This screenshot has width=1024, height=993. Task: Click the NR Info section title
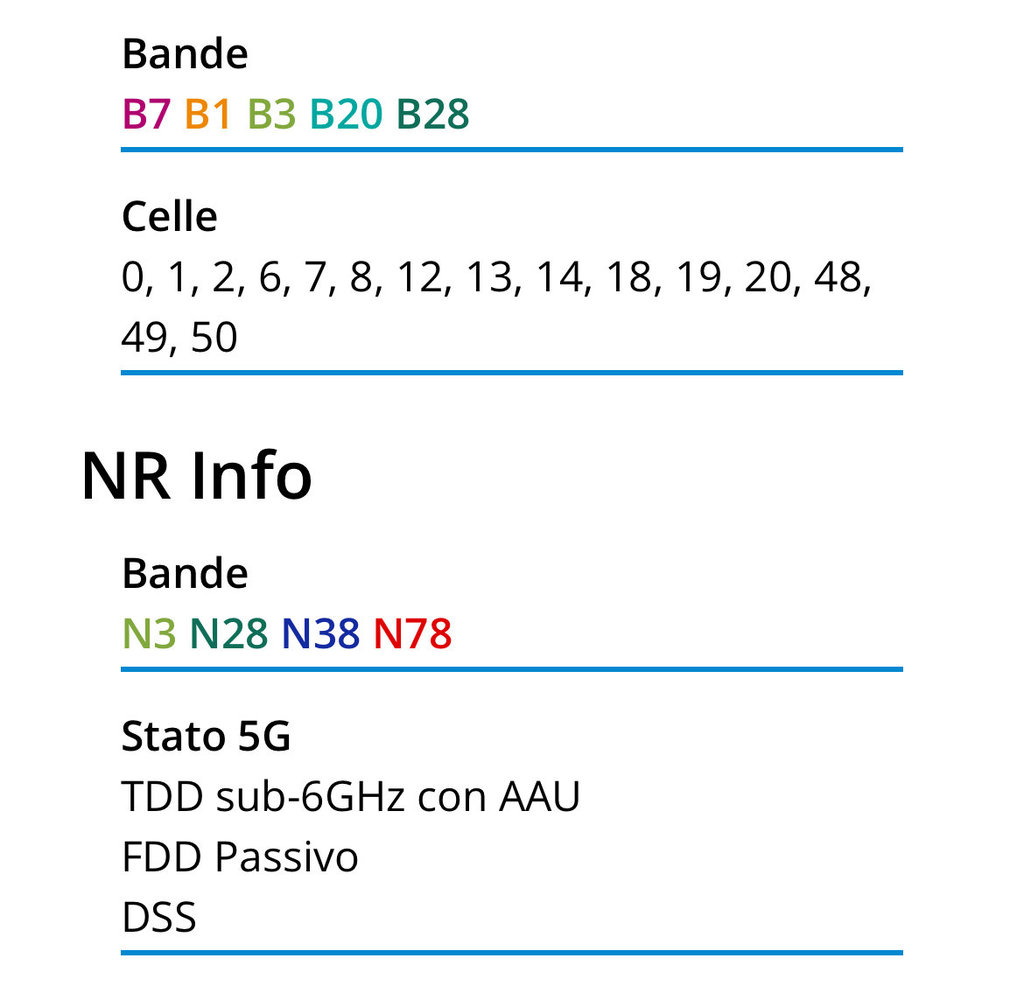pyautogui.click(x=197, y=477)
